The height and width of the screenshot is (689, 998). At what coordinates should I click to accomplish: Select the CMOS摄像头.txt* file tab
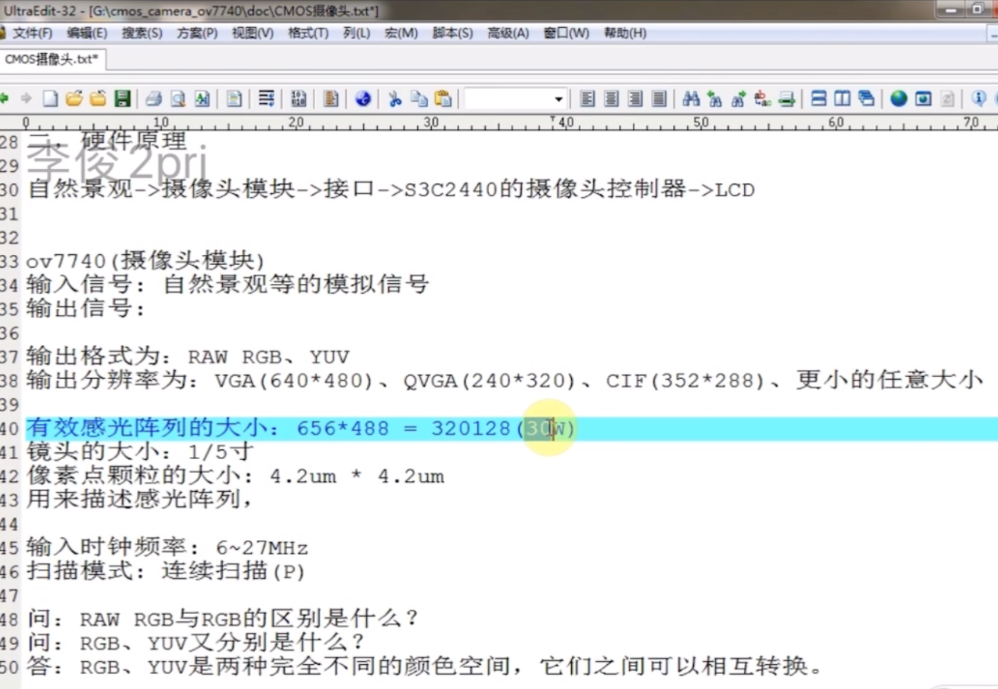pyautogui.click(x=52, y=59)
